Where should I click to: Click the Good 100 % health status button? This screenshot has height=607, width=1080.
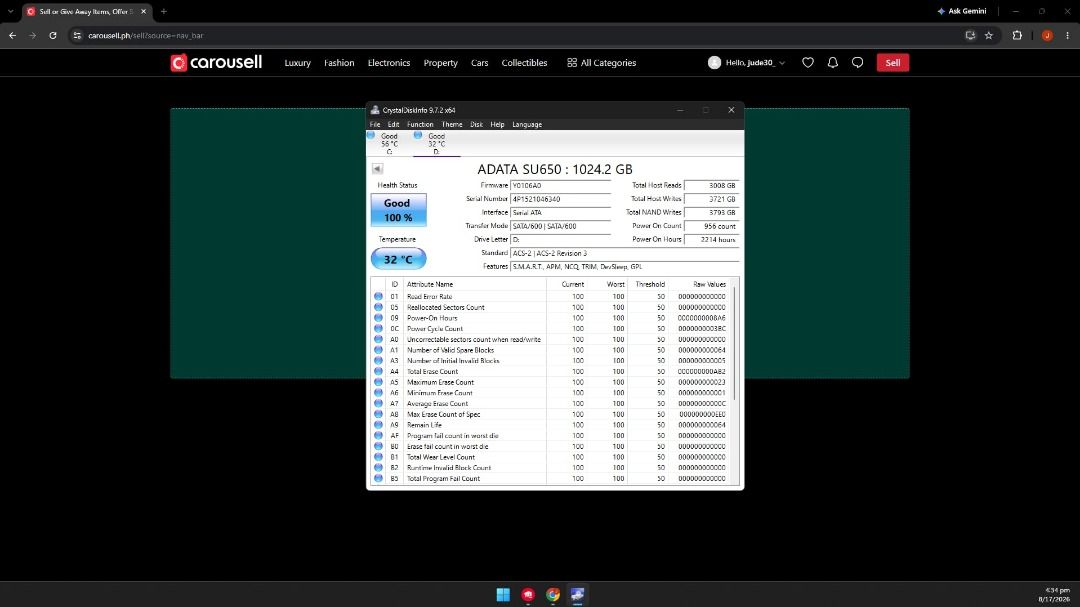pyautogui.click(x=398, y=210)
